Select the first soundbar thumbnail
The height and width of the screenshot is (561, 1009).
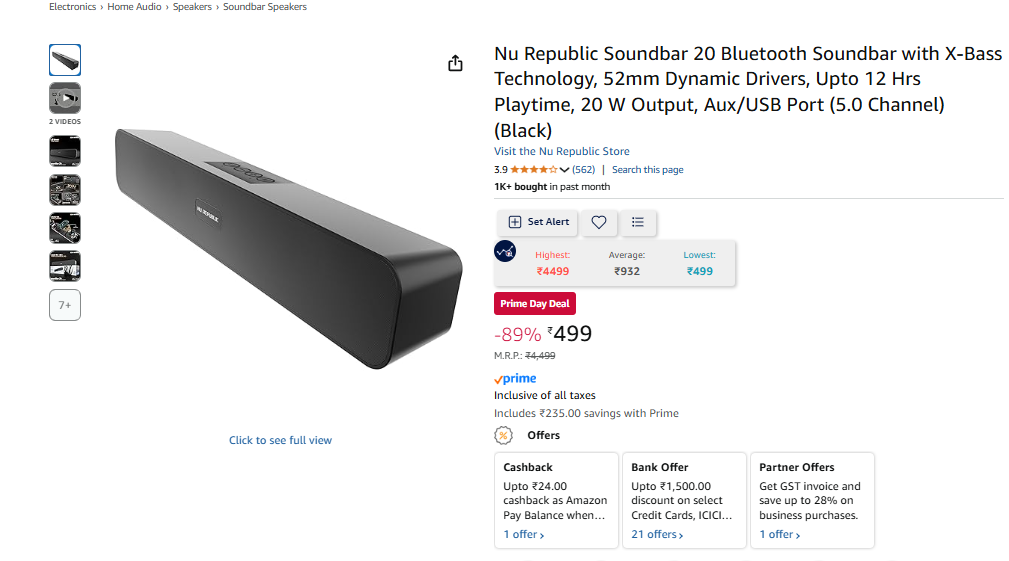[x=65, y=60]
